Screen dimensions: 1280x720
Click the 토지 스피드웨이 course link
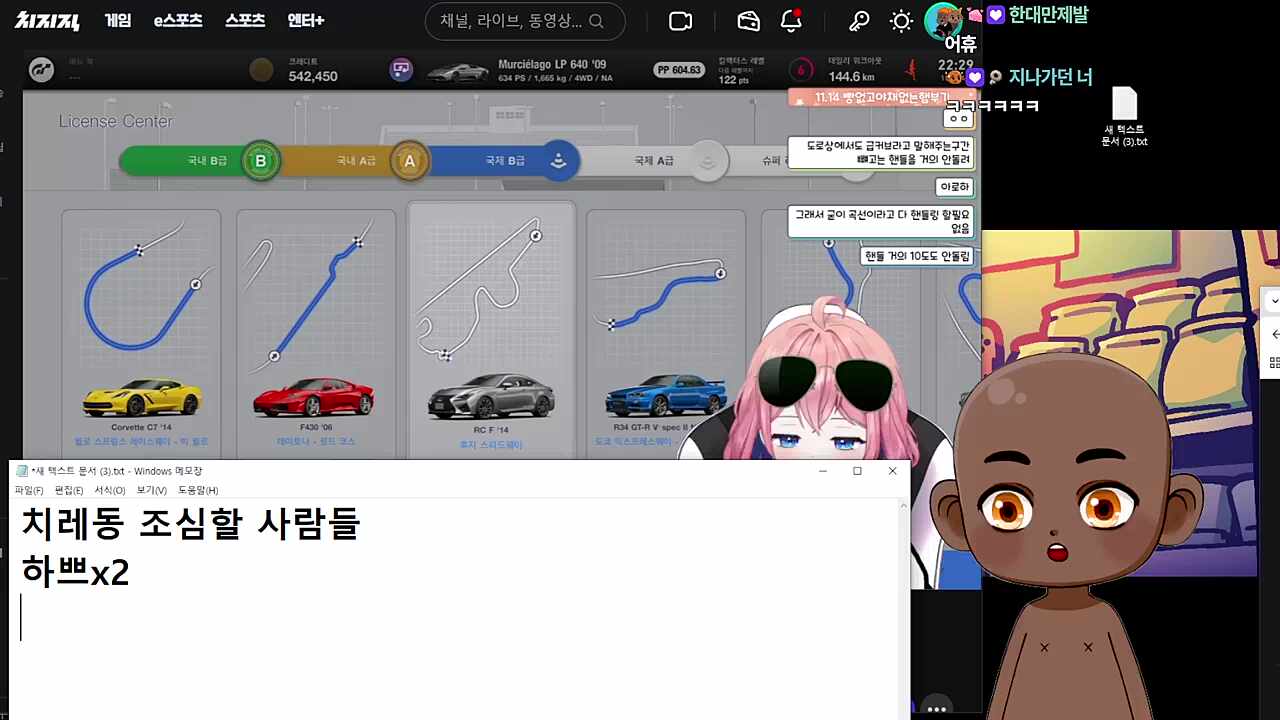[490, 443]
